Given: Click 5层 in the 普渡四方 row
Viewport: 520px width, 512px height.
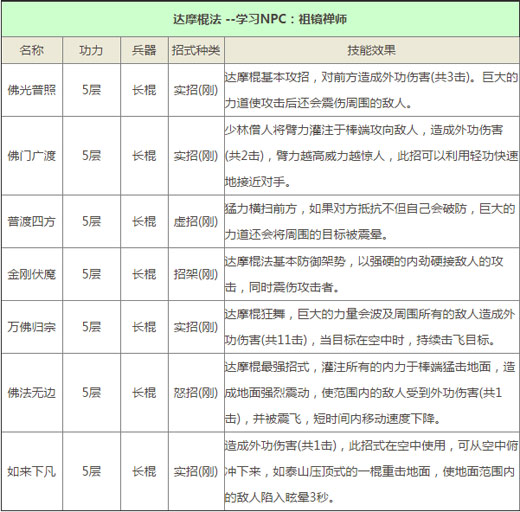Looking at the screenshot, I should (x=91, y=221).
